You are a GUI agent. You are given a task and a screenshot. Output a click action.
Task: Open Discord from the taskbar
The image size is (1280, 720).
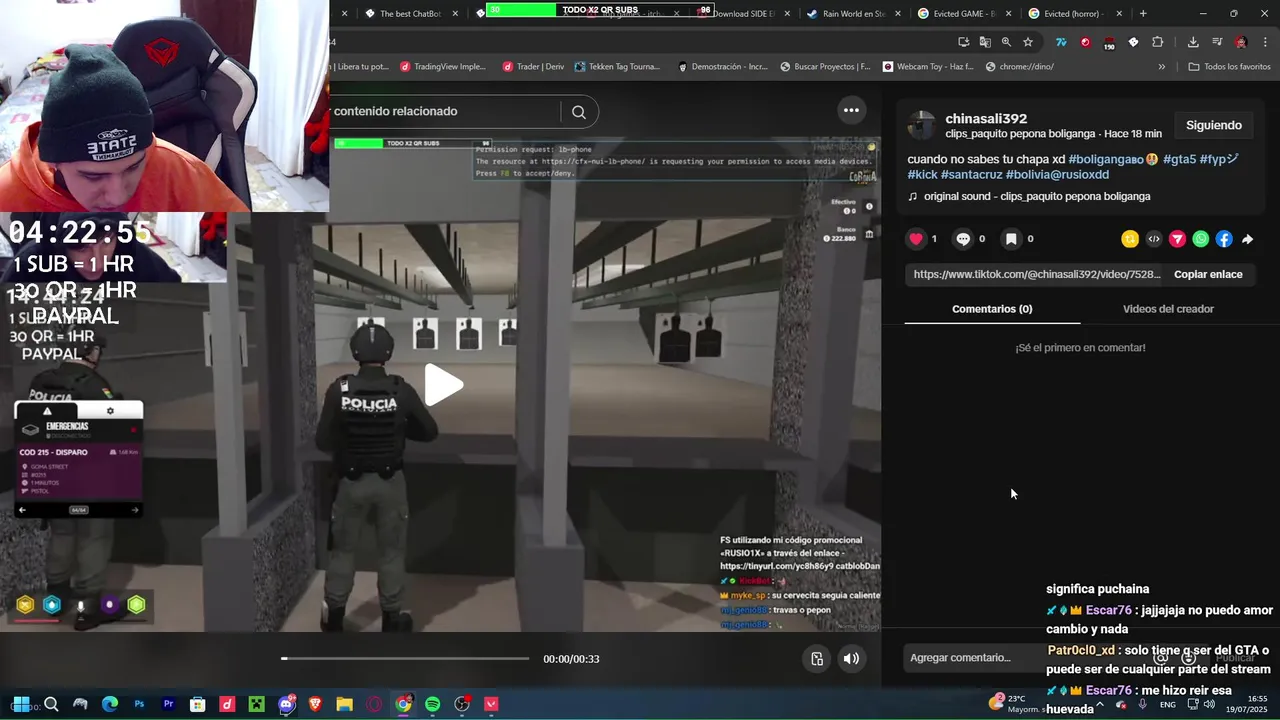coord(286,704)
